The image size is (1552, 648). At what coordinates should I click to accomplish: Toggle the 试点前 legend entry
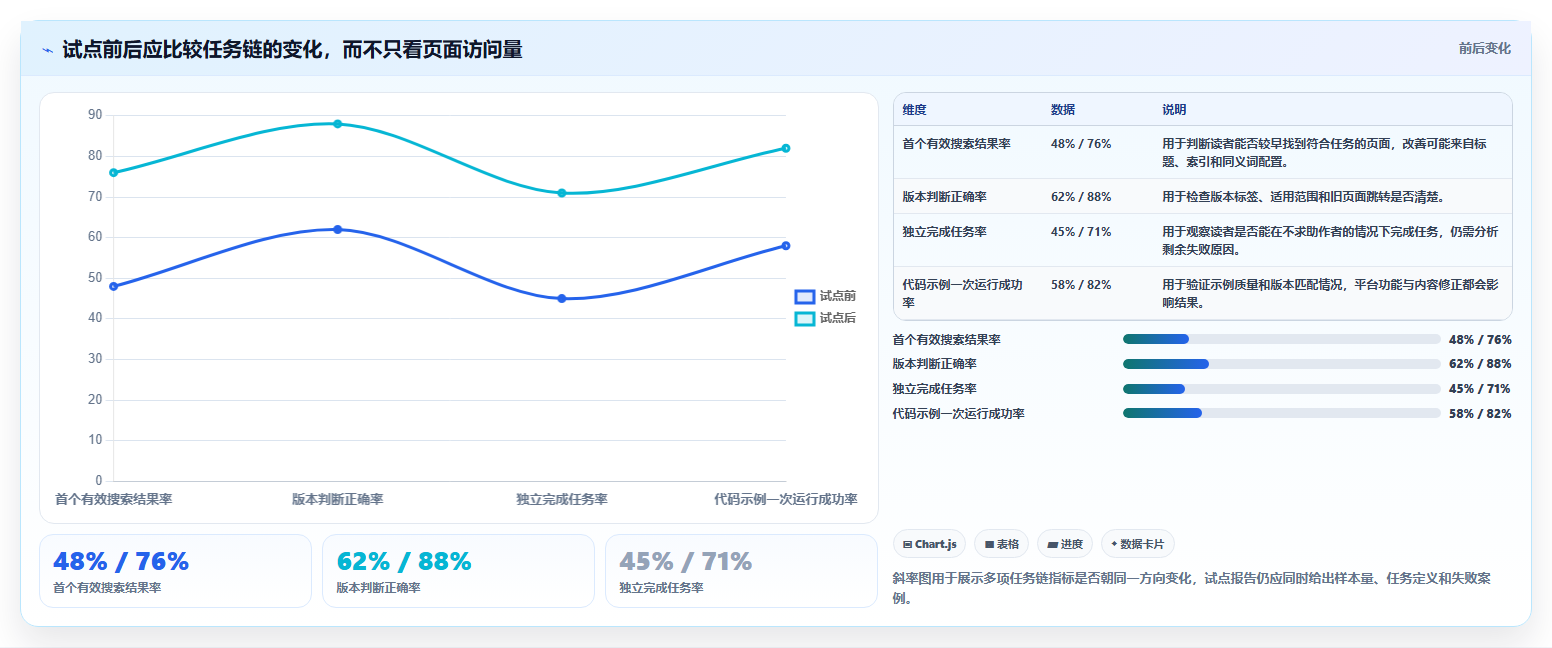click(x=825, y=296)
